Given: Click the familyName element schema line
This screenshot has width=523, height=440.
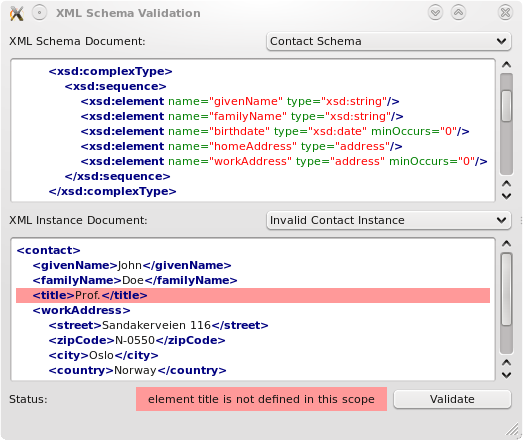Looking at the screenshot, I should click(x=242, y=116).
